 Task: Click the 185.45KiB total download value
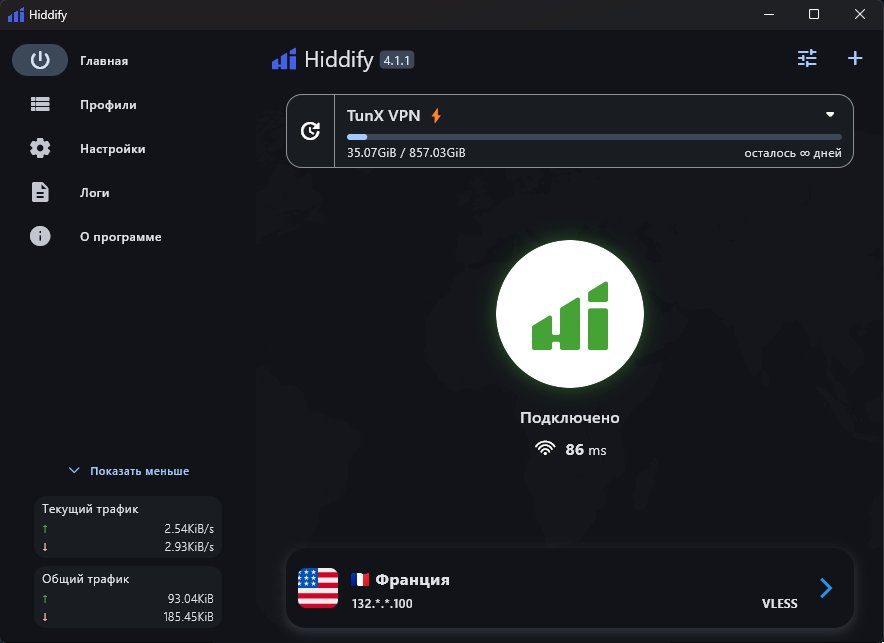tap(188, 617)
